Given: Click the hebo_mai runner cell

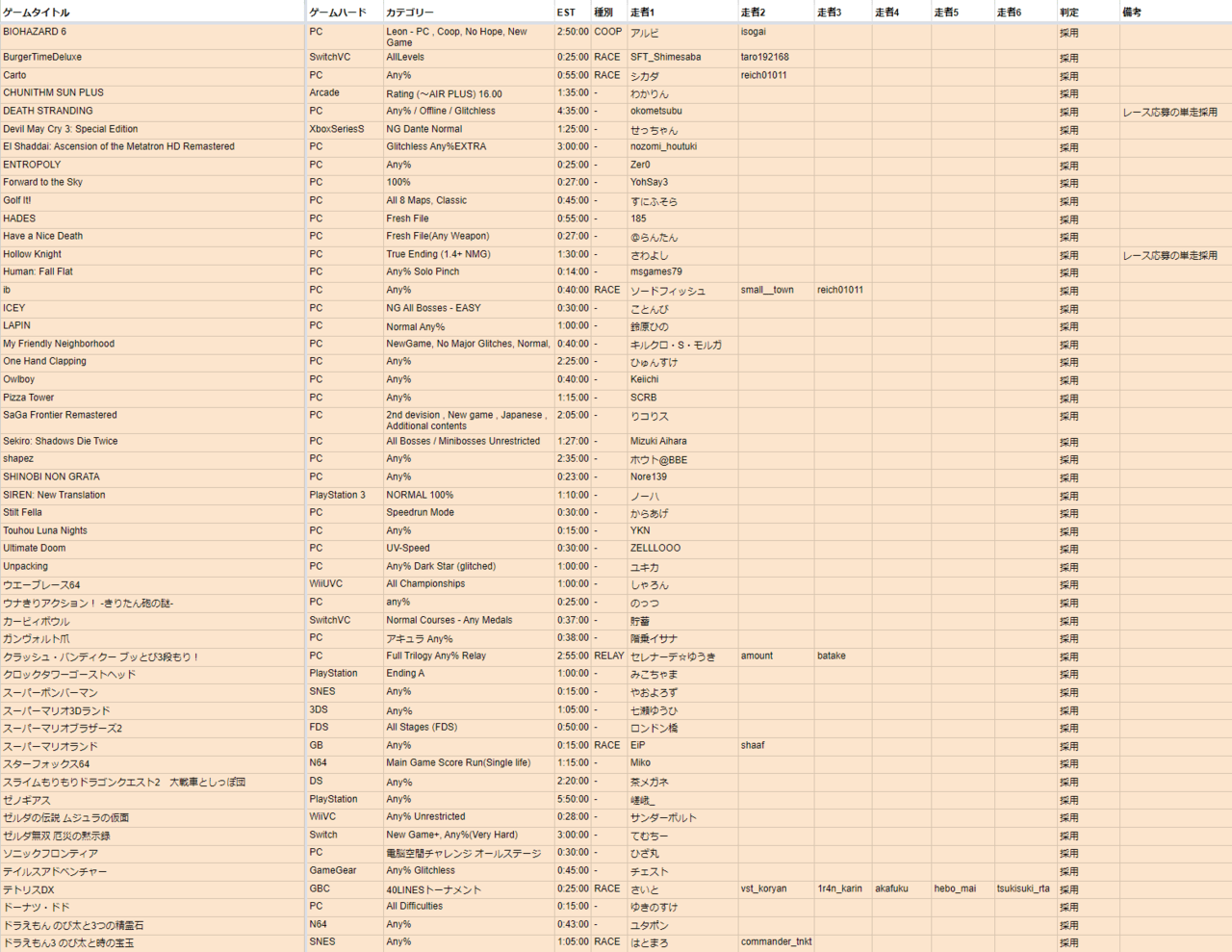Looking at the screenshot, I should [962, 889].
